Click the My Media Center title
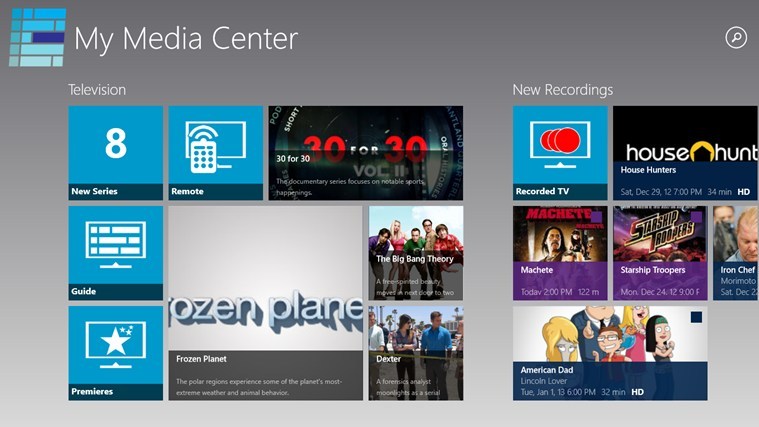759x427 pixels. point(186,39)
